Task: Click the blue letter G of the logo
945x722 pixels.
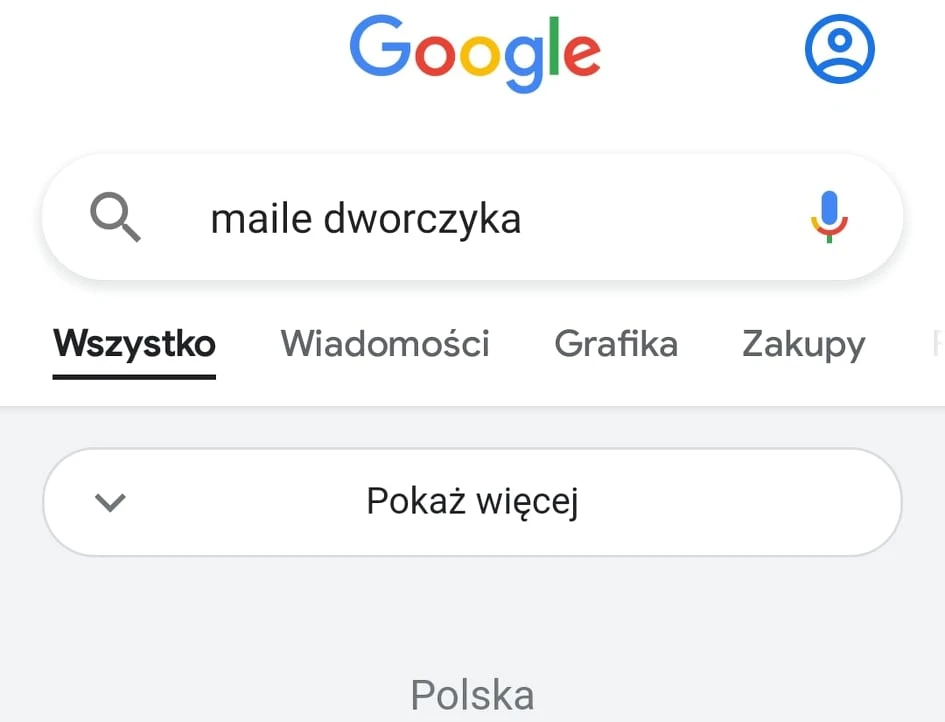Action: point(380,46)
